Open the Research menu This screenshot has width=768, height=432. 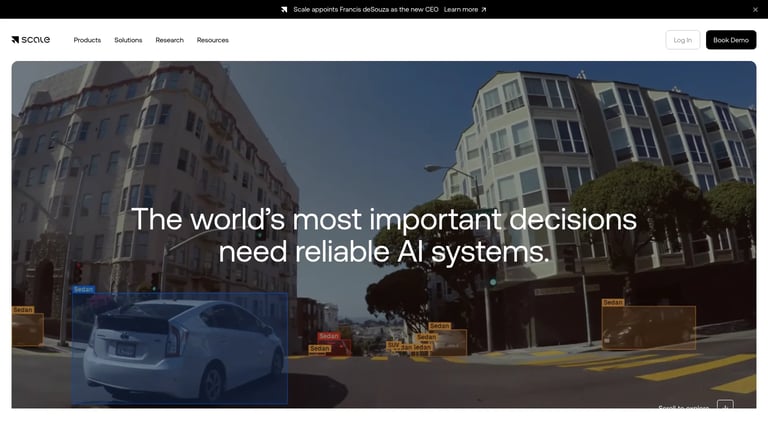coord(169,40)
